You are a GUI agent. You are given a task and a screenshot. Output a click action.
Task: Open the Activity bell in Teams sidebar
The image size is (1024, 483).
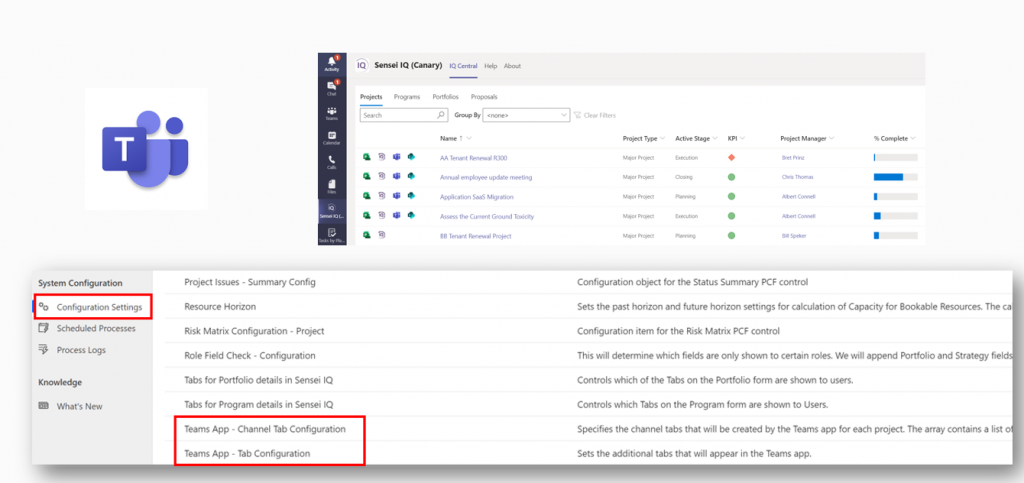332,65
